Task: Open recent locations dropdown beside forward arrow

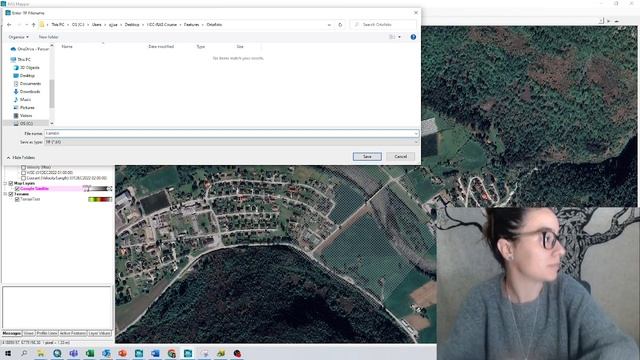Action: point(27,25)
